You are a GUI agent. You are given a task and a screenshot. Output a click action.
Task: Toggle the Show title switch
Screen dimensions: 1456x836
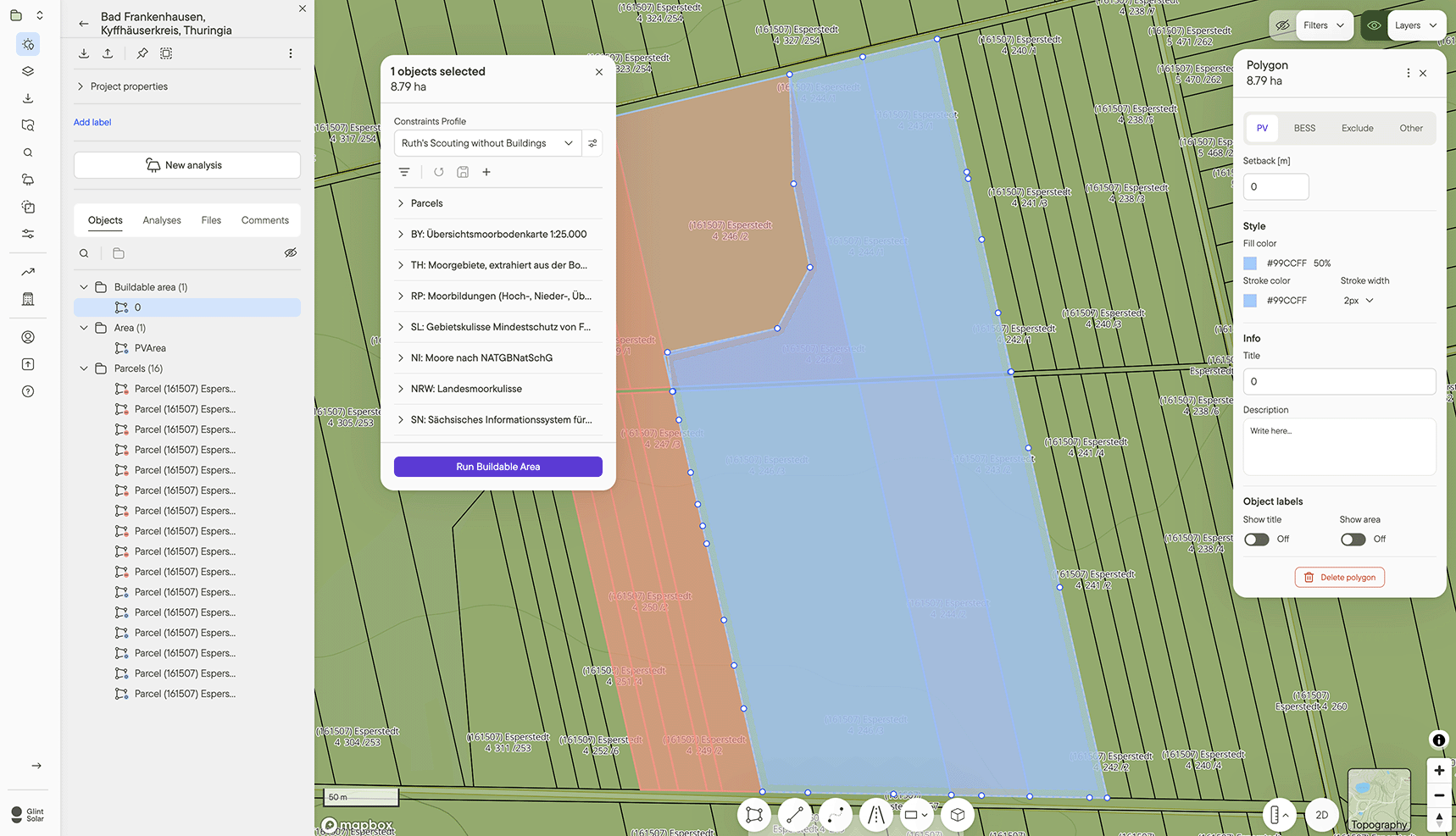click(x=1256, y=540)
